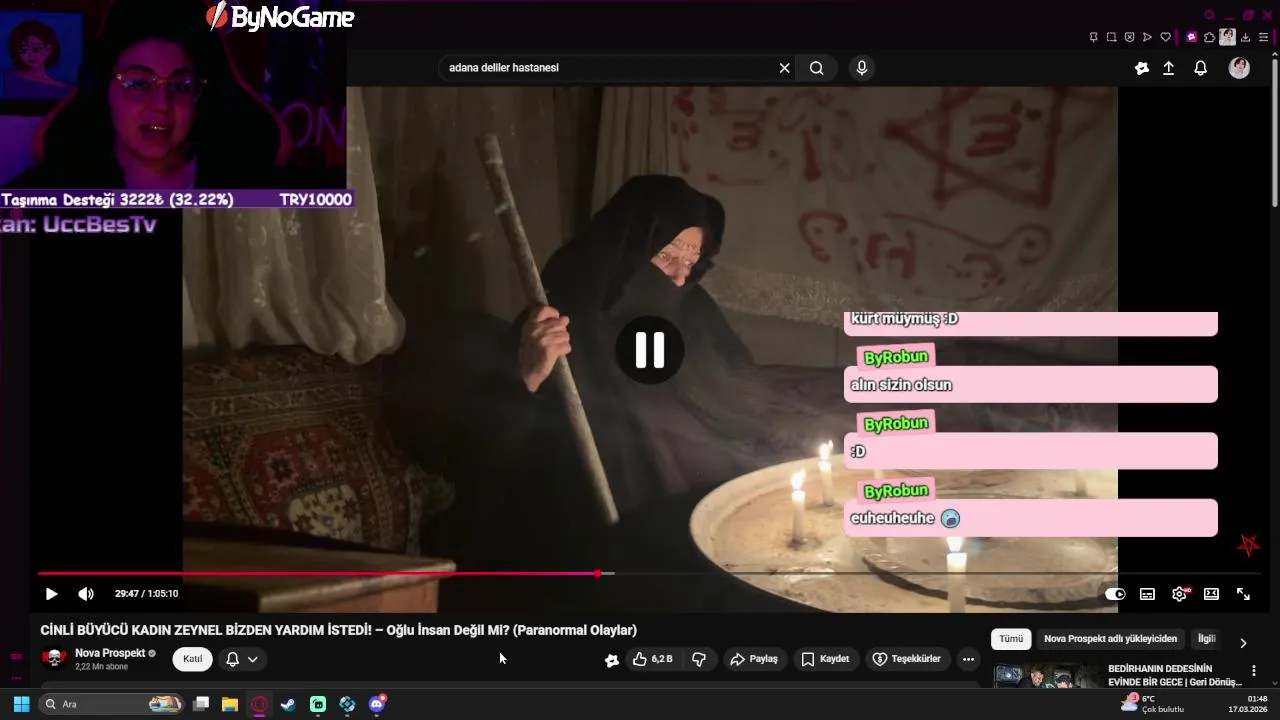Viewport: 1280px width, 720px height.
Task: Click the browser search tabs magnifier icon
Action: click(x=1210, y=15)
